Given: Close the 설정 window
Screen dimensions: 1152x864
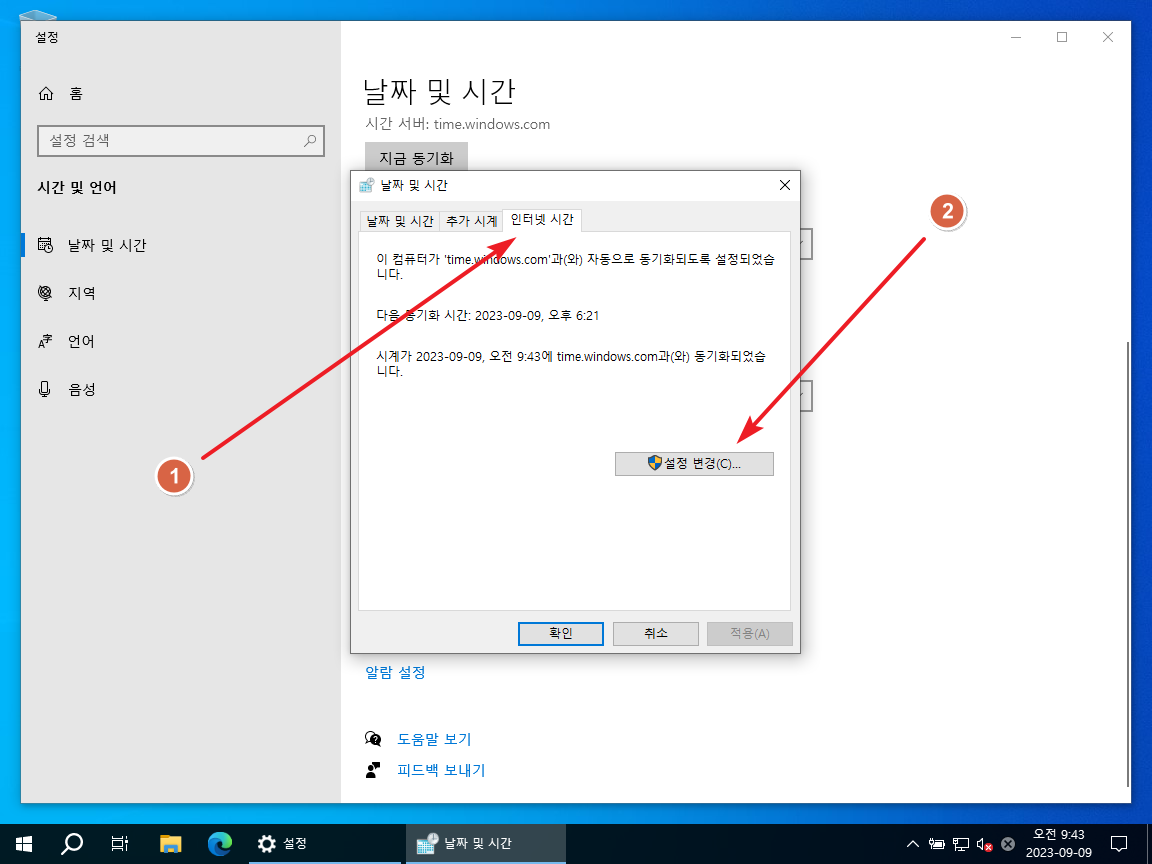Looking at the screenshot, I should [1108, 37].
